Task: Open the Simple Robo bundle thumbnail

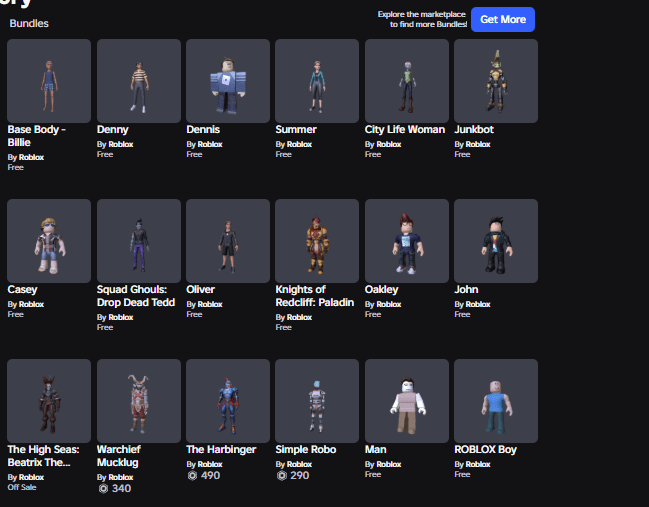Action: click(317, 401)
